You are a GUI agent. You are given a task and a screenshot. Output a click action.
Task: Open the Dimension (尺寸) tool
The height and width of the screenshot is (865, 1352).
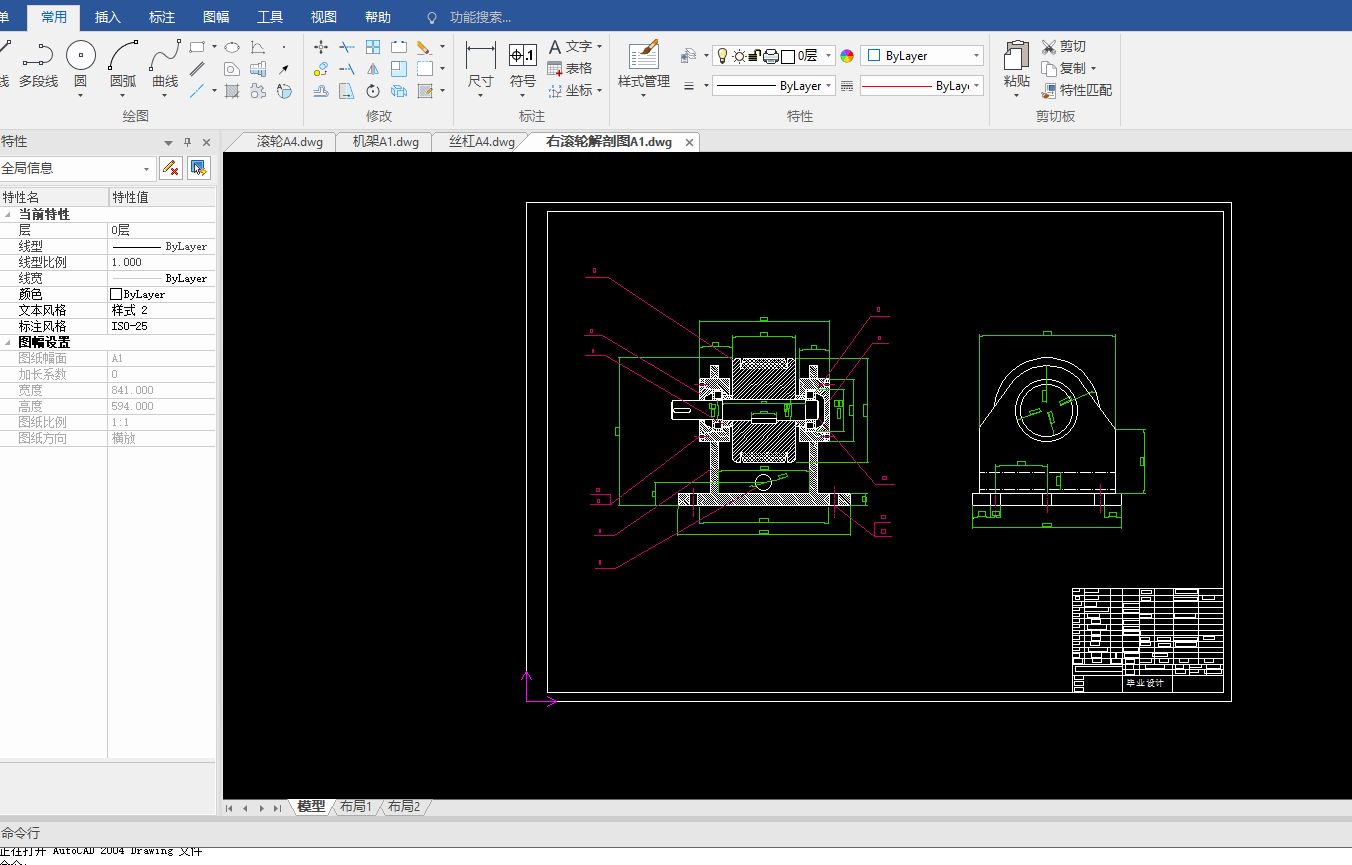point(481,56)
